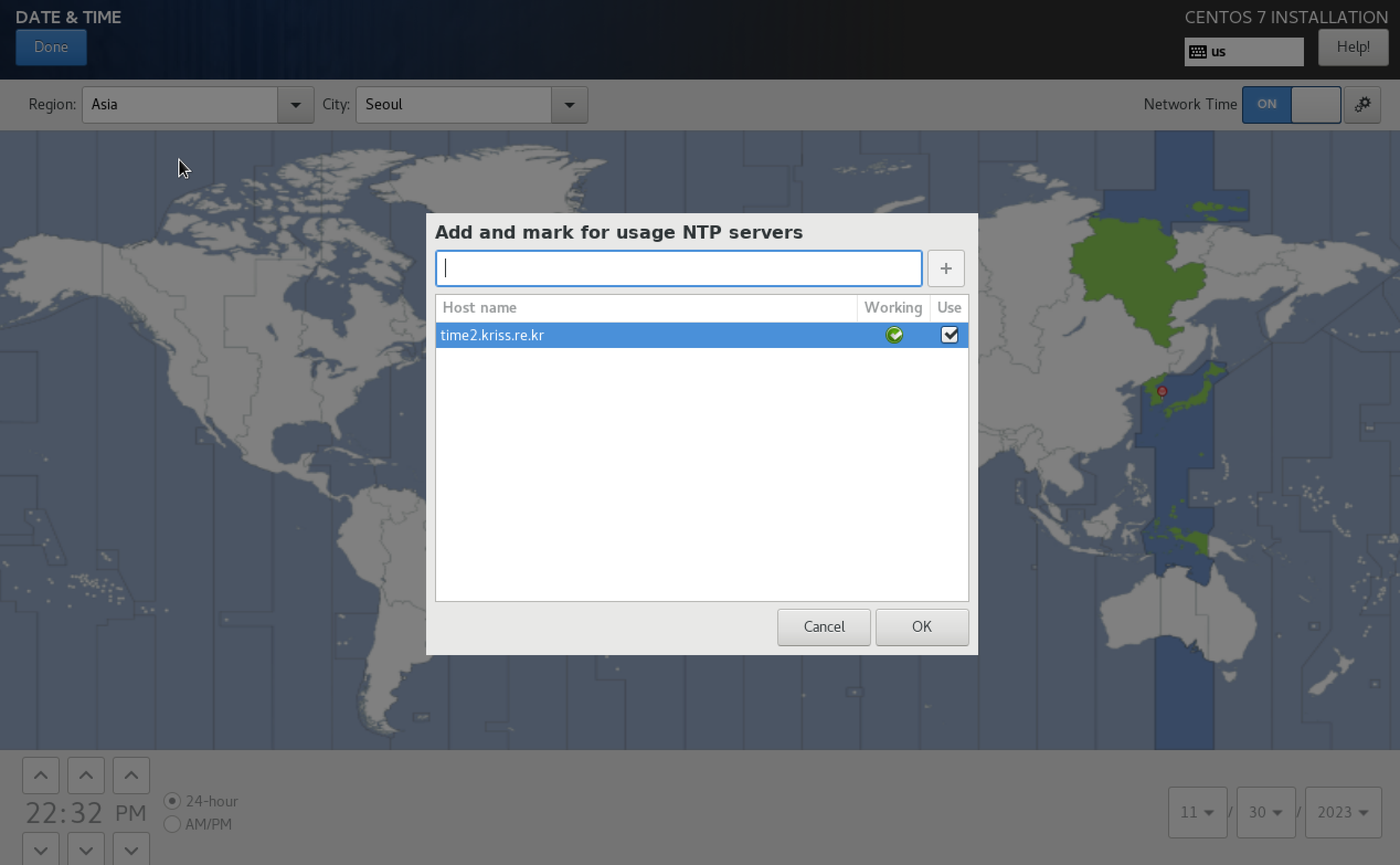
Task: Confirm NTP servers with OK
Action: click(x=921, y=627)
